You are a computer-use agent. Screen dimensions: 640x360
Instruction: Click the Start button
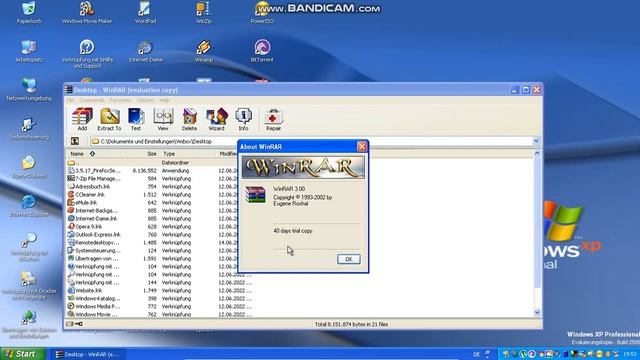[x=22, y=354]
